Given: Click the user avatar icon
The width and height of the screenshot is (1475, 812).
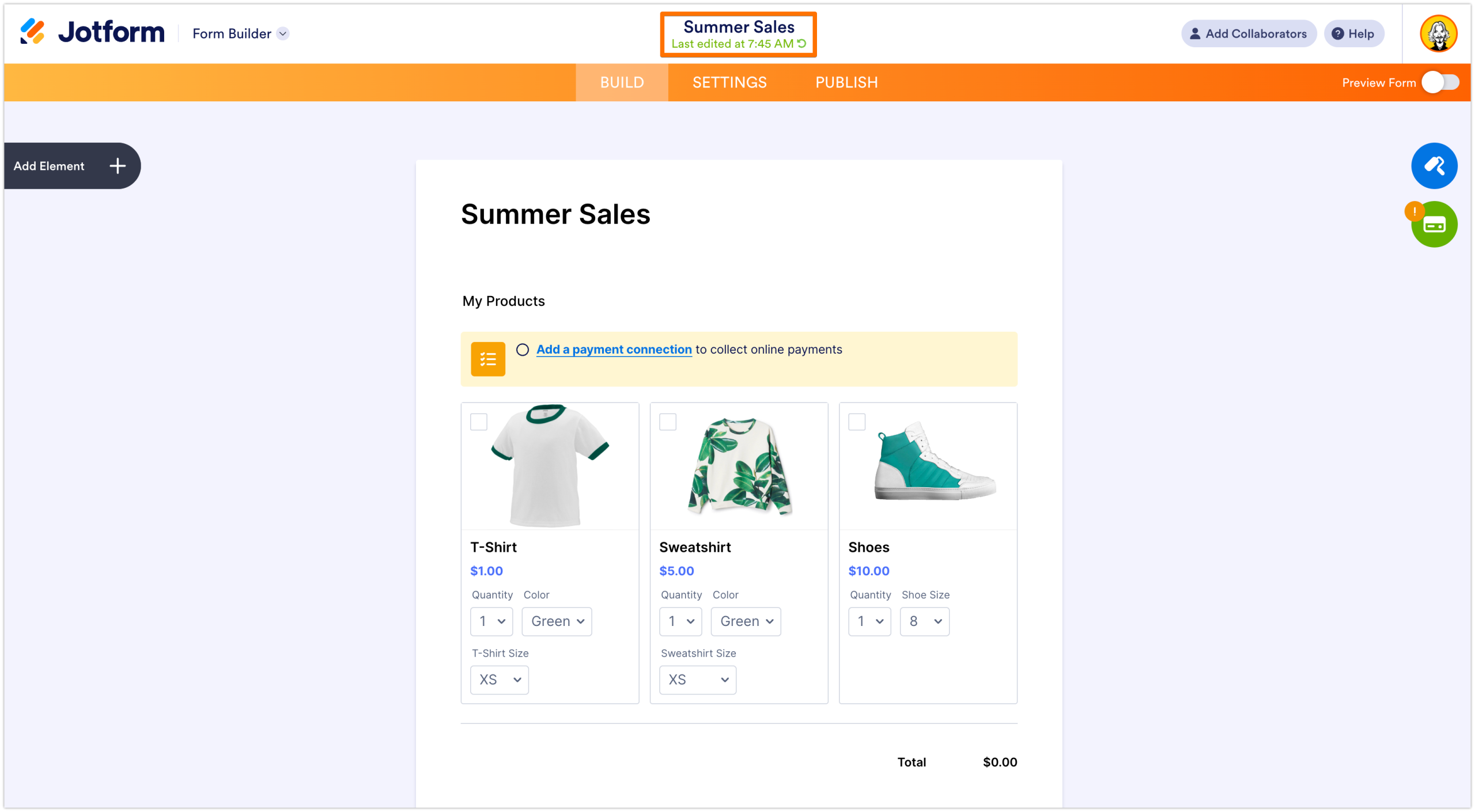Looking at the screenshot, I should click(x=1438, y=33).
